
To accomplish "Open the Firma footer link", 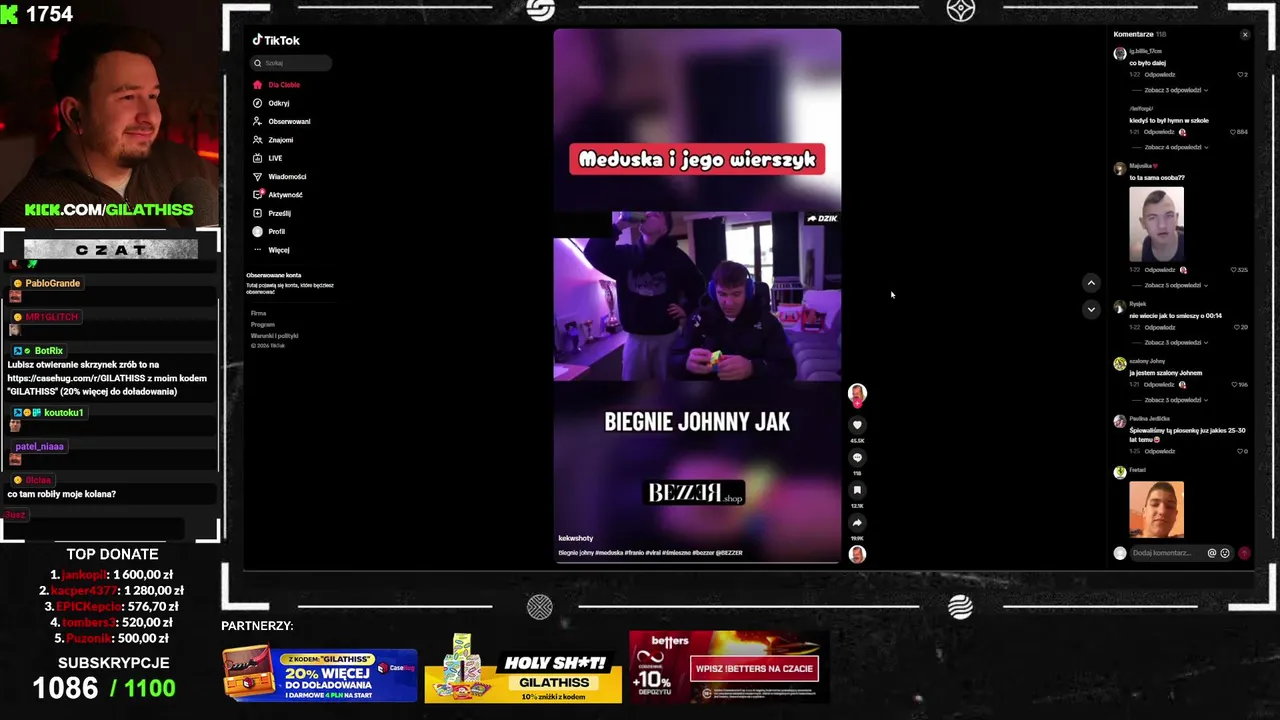I will 258,313.
